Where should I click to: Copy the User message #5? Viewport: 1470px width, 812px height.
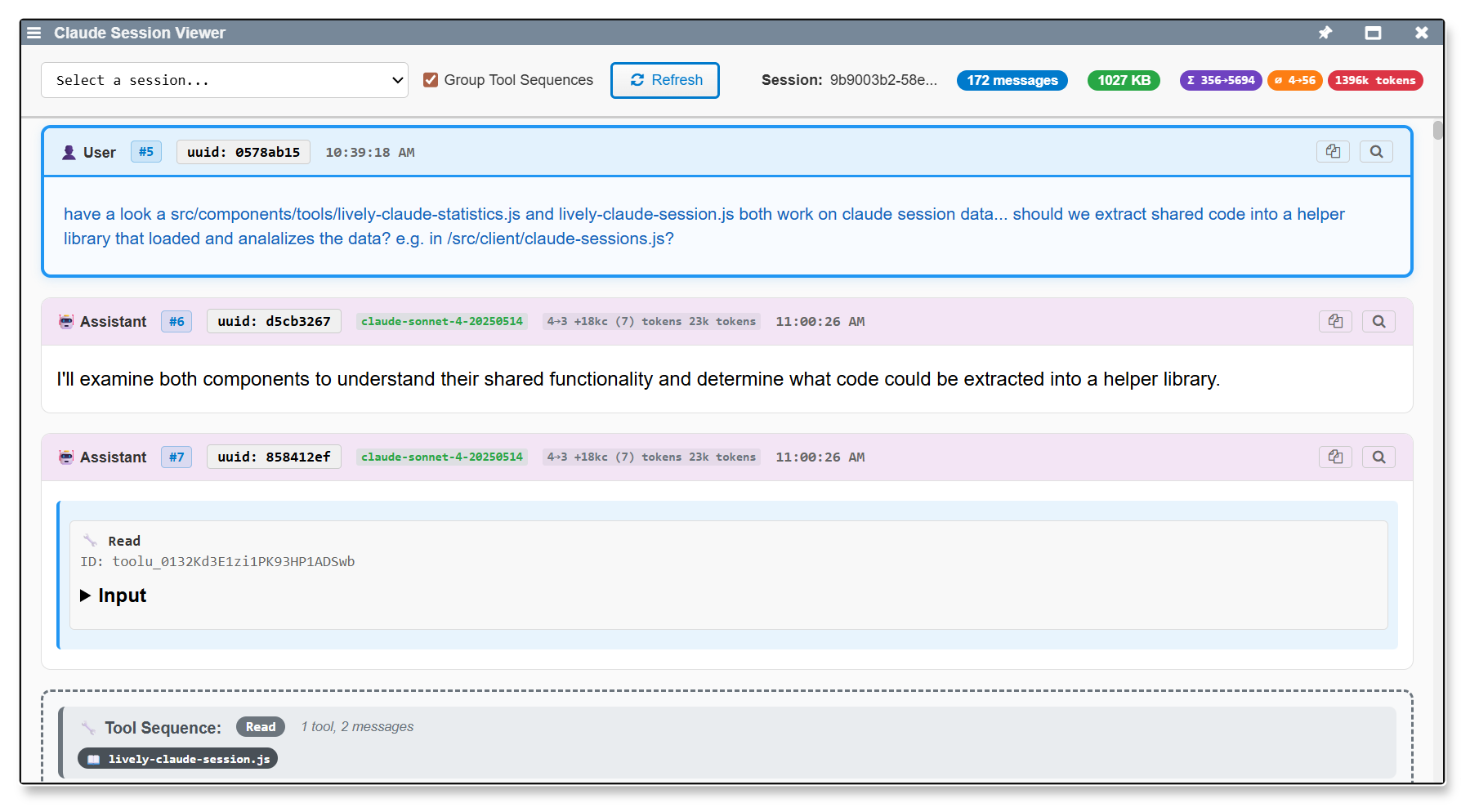pyautogui.click(x=1332, y=152)
